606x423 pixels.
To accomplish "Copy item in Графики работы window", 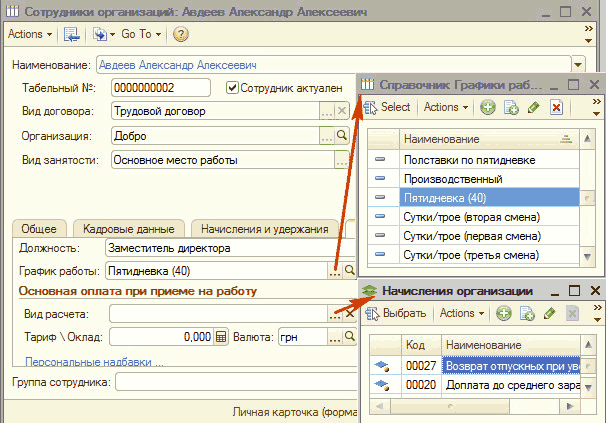I will (511, 107).
